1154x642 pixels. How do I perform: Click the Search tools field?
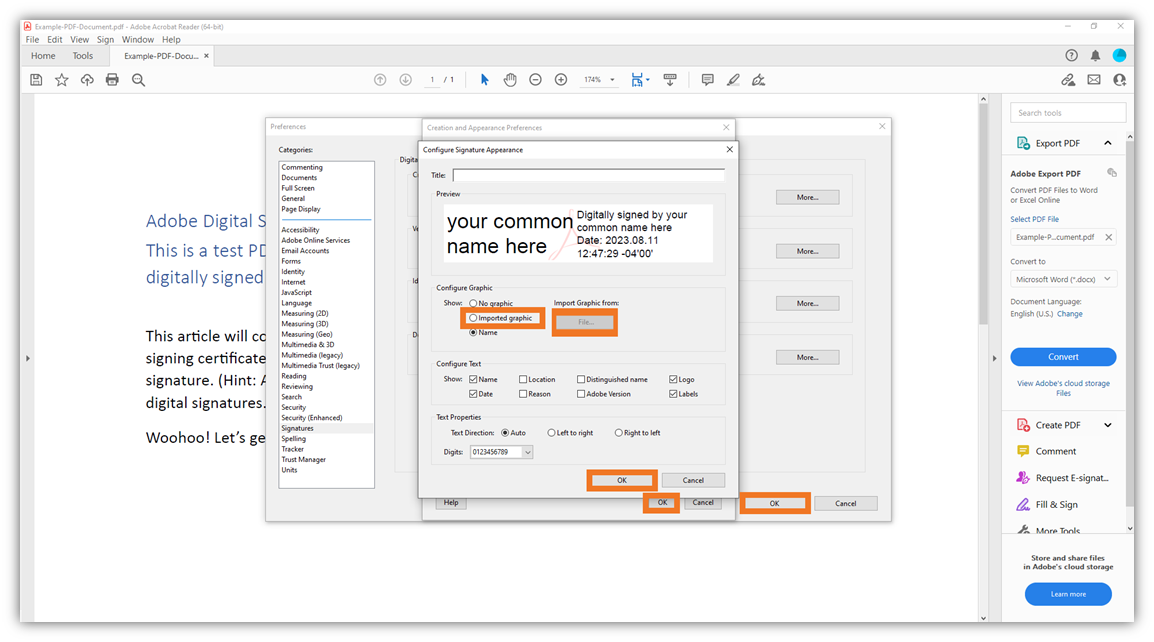pos(1068,113)
